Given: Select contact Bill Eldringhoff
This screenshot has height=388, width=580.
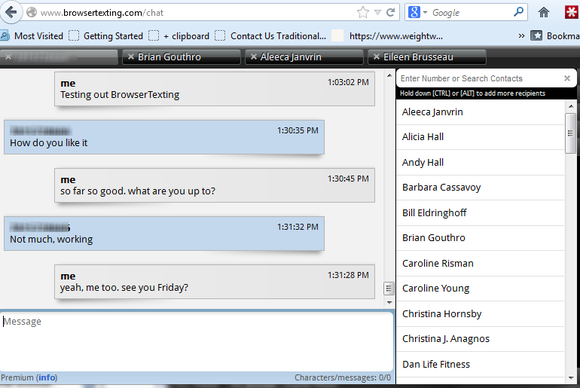Looking at the screenshot, I should [480, 213].
